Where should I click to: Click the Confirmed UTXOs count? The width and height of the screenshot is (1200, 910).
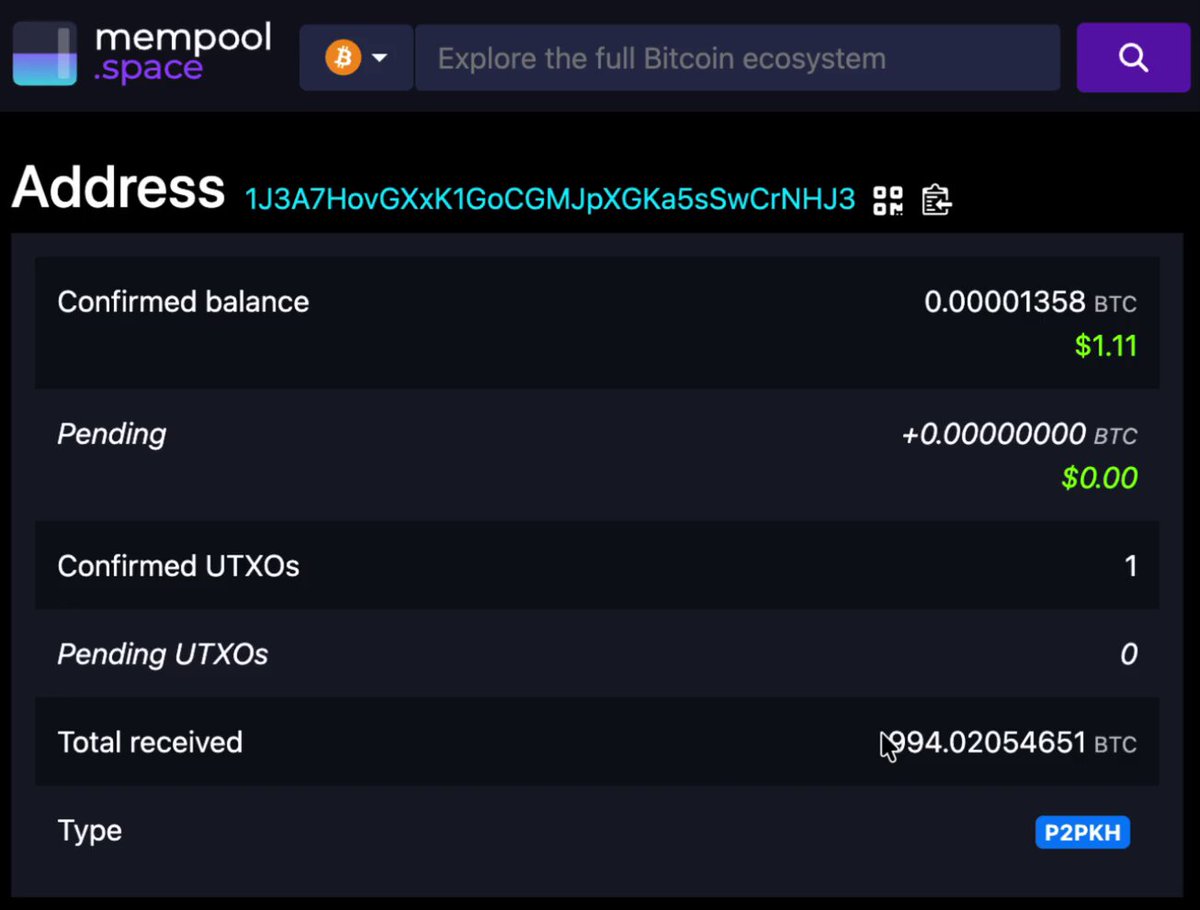tap(1131, 567)
